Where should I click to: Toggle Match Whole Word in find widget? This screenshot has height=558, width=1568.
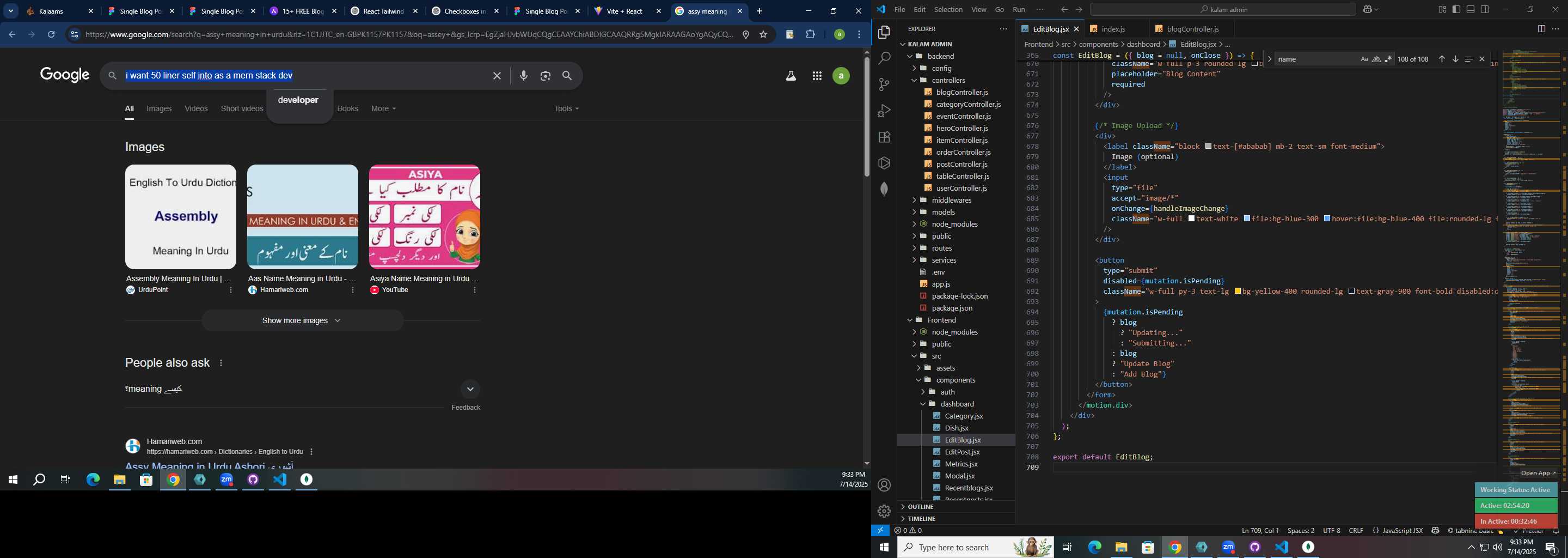1376,59
